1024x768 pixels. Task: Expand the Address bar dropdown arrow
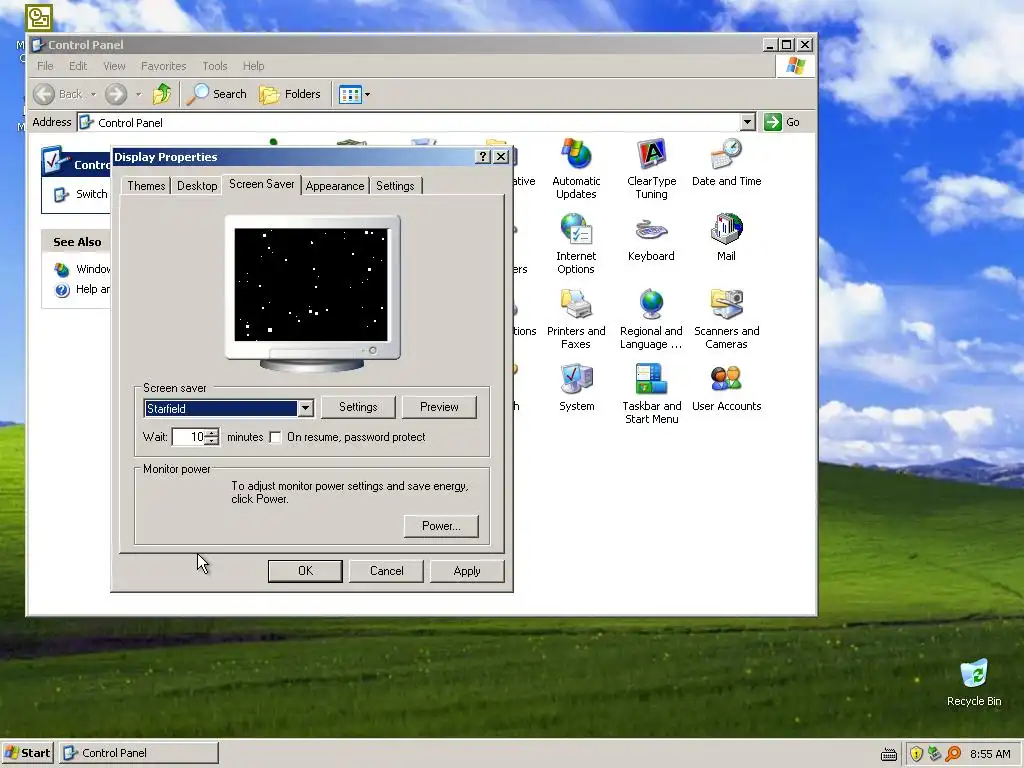coord(748,122)
